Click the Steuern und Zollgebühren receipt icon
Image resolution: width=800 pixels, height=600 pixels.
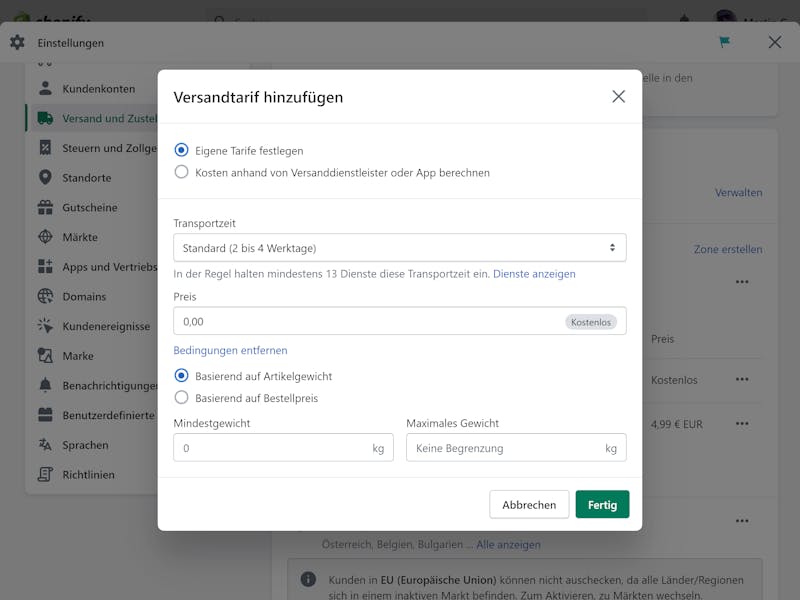45,147
